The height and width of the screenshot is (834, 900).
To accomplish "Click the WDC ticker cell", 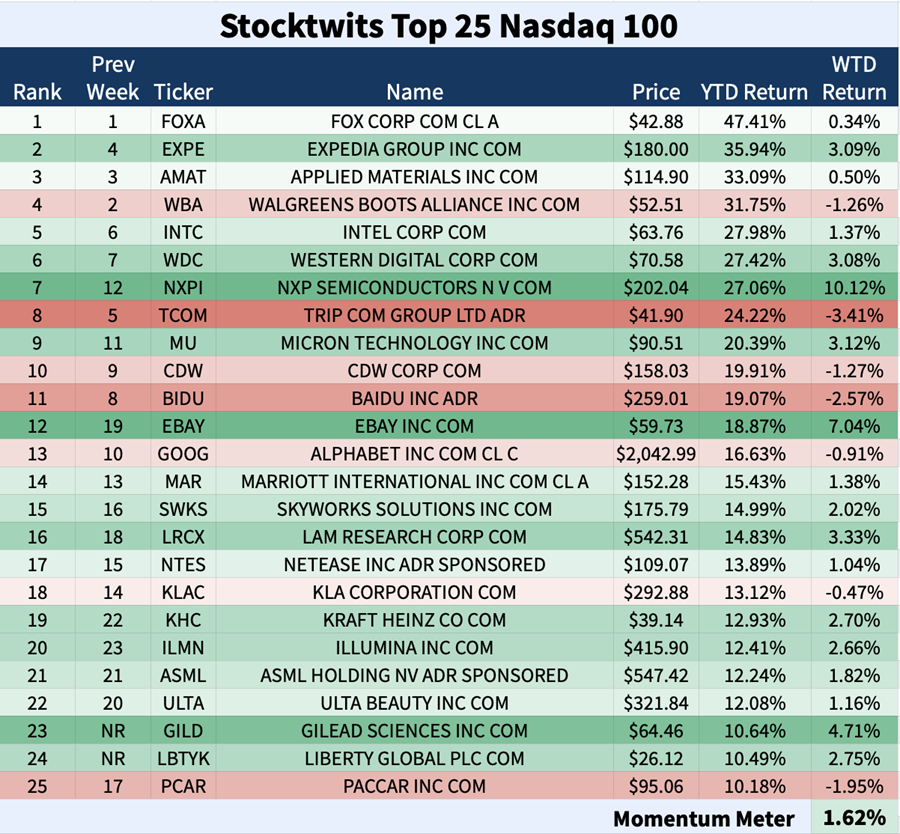I will click(183, 260).
